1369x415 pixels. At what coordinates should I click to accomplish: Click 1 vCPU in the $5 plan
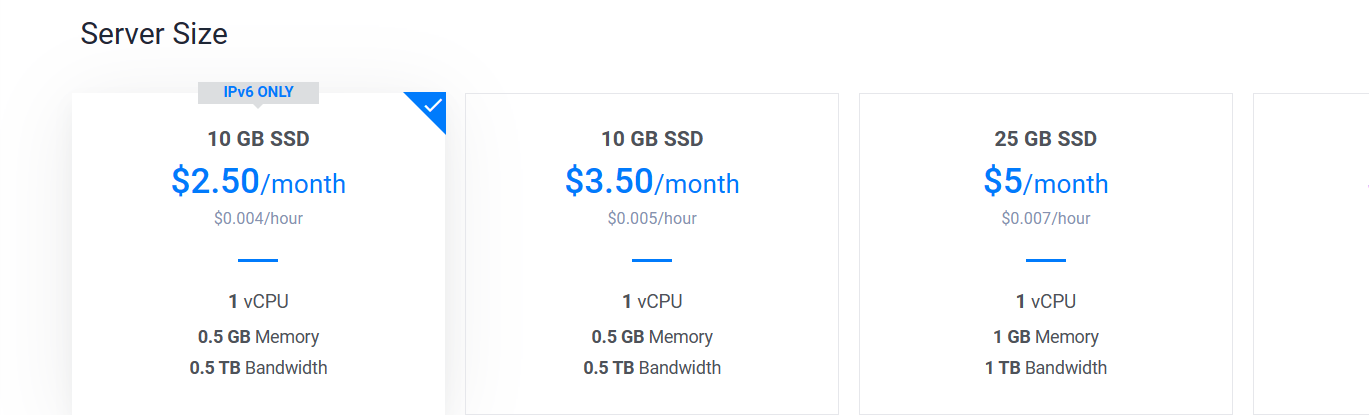[x=1046, y=301]
